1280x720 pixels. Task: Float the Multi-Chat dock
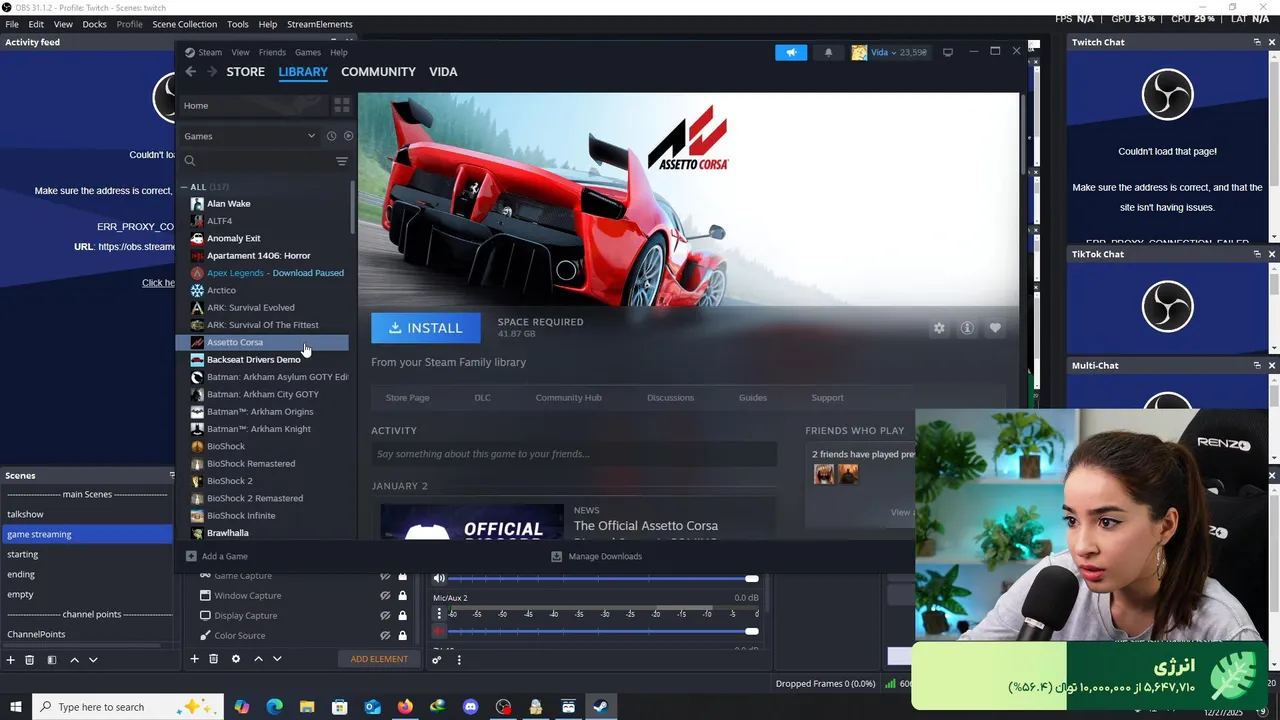1257,365
